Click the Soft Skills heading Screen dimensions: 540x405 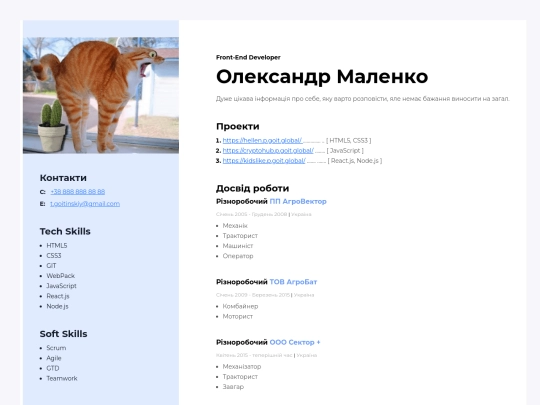click(x=63, y=334)
